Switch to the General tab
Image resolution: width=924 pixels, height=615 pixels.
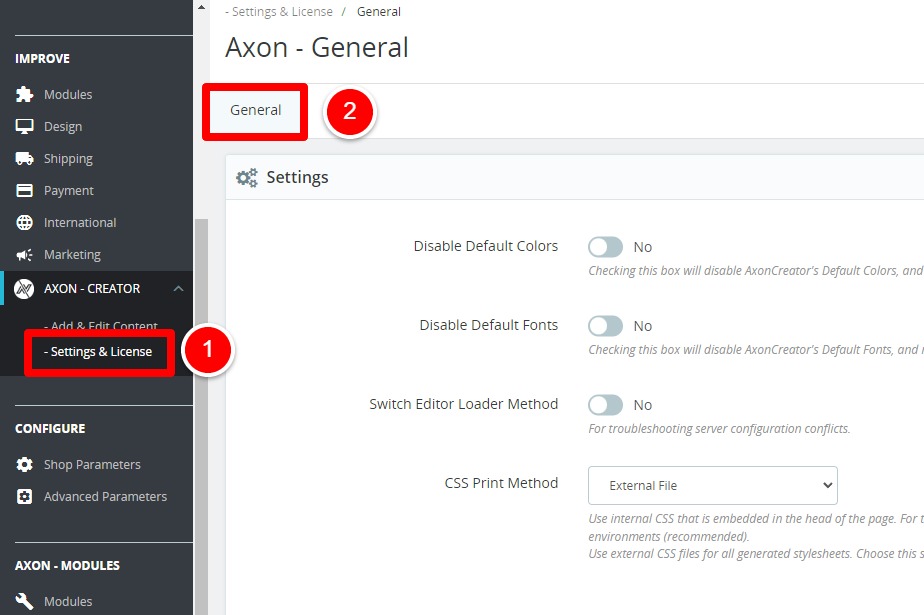coord(255,110)
